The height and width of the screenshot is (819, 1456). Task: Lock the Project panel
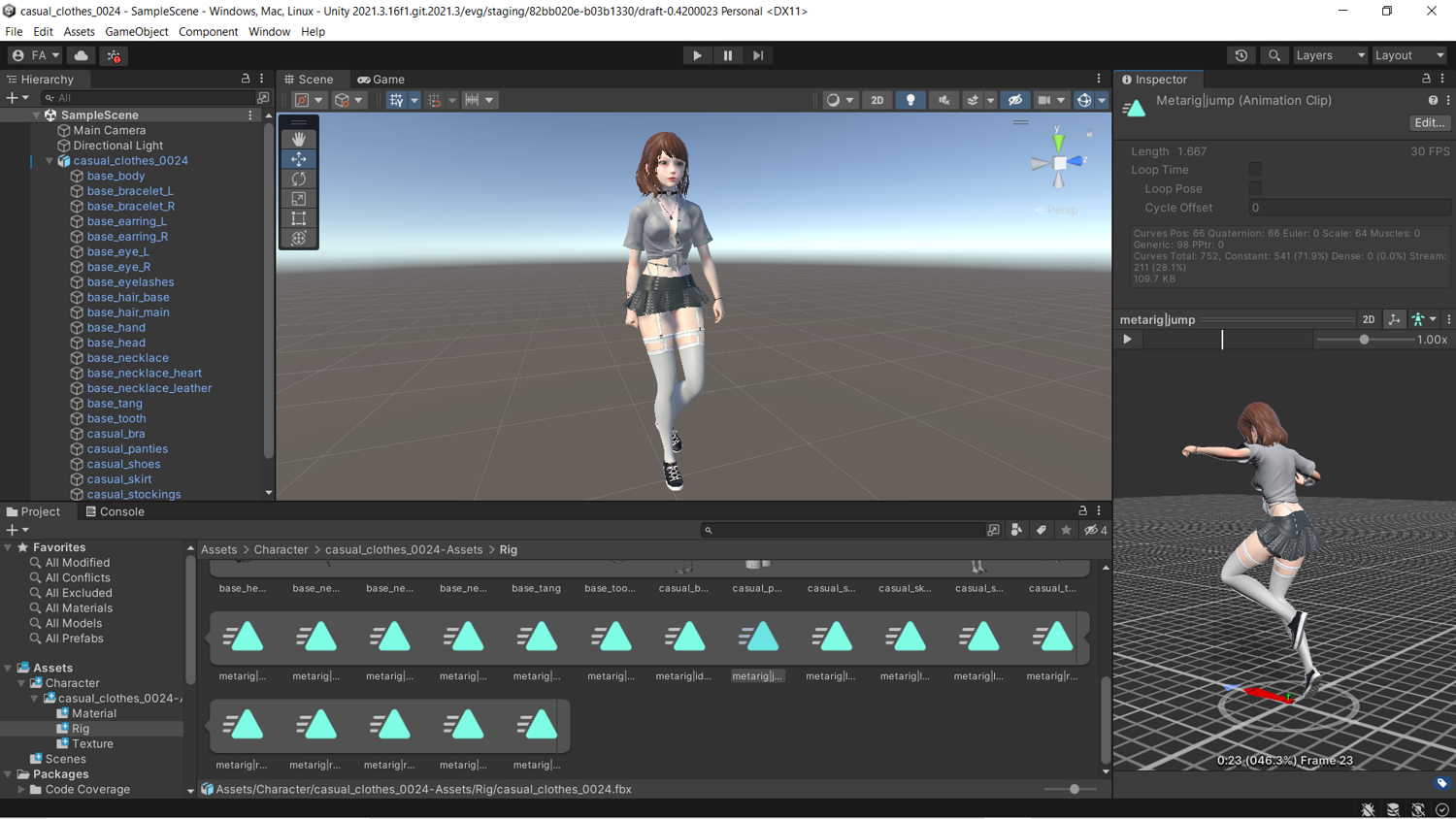(1082, 510)
